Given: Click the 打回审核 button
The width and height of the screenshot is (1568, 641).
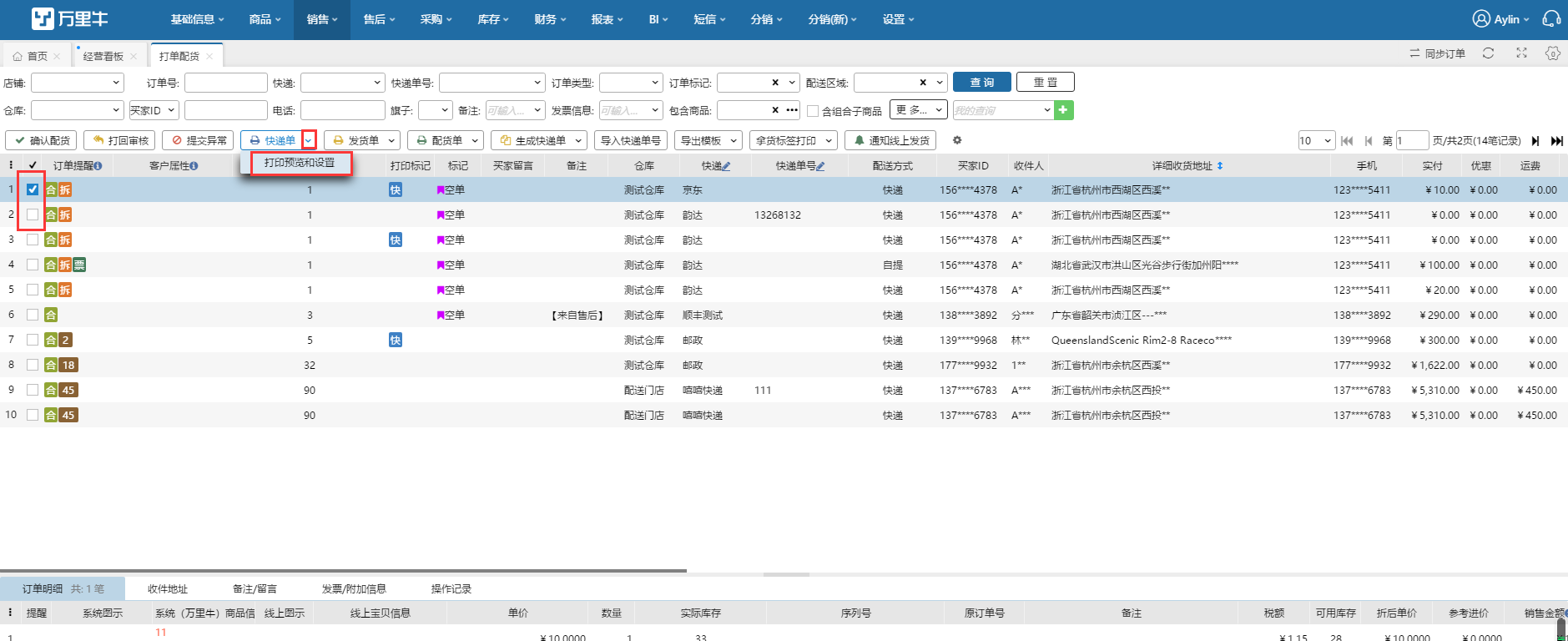Looking at the screenshot, I should [x=121, y=140].
